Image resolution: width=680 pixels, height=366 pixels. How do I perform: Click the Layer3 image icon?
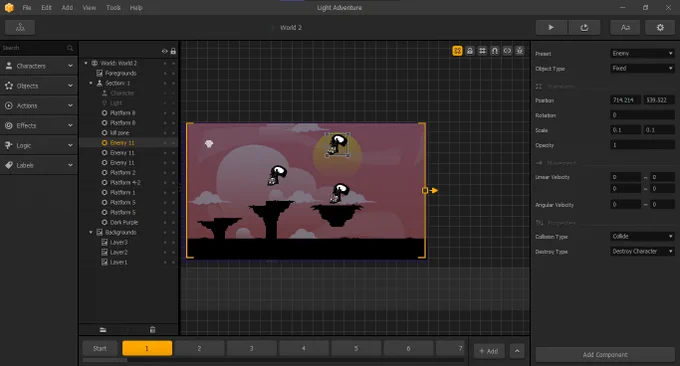[x=104, y=242]
